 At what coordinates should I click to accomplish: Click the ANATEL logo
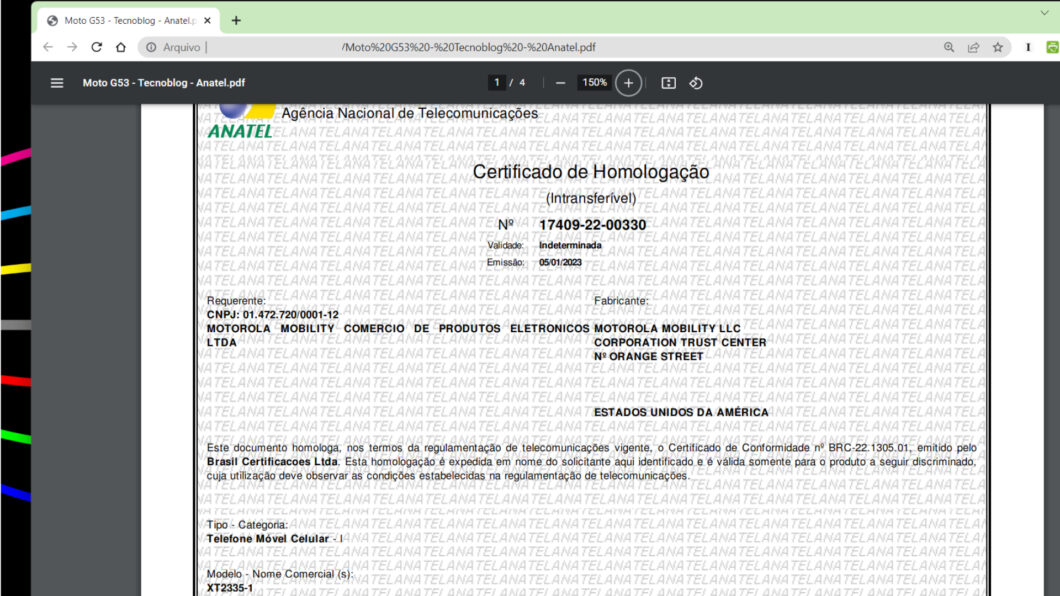pos(241,122)
